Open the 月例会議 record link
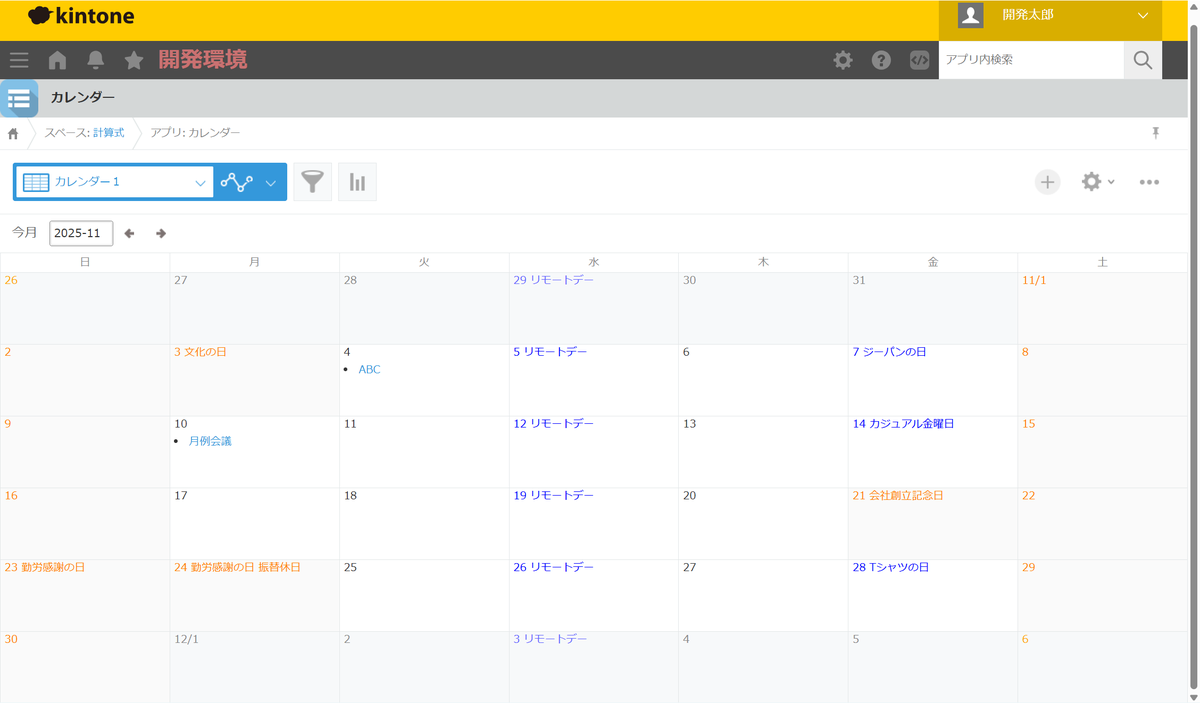 coord(210,441)
